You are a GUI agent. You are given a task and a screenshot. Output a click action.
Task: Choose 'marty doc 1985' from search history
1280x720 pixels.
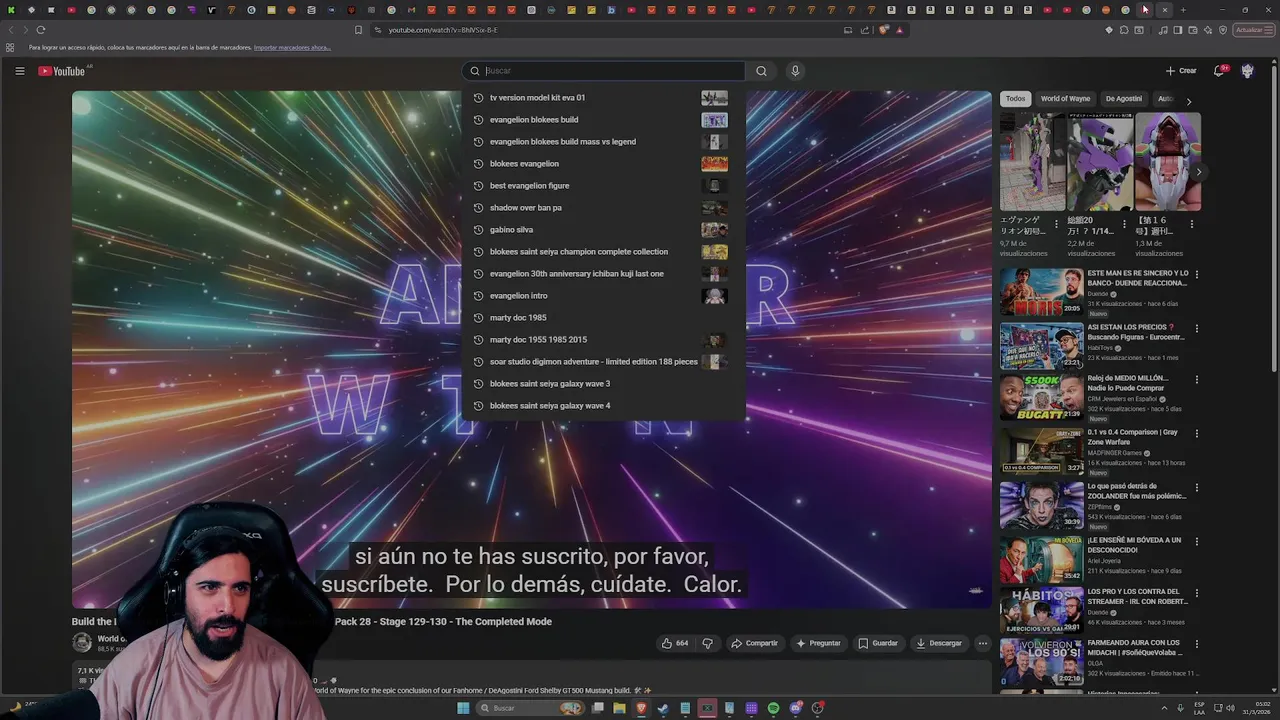[604, 318]
